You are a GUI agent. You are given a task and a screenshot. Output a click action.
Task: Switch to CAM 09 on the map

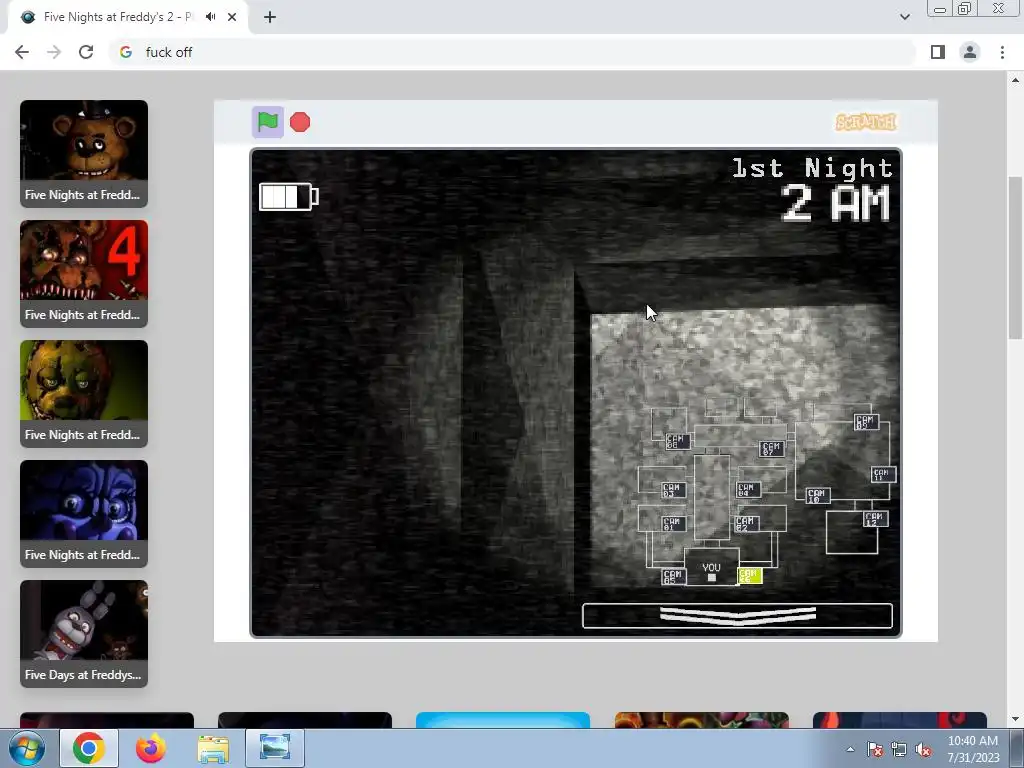click(867, 422)
